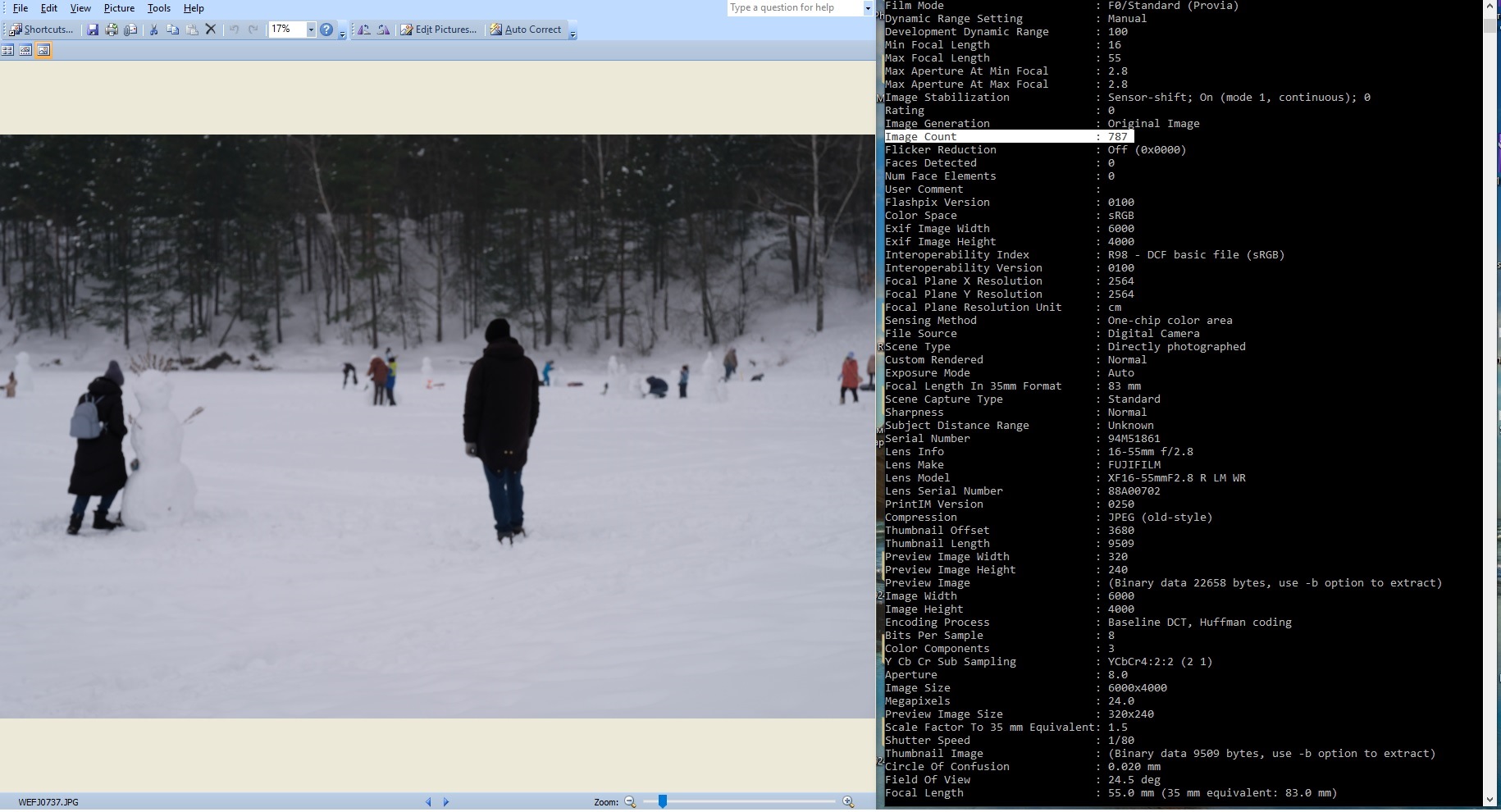Click the Shortcuts button
This screenshot has width=1501, height=812.
click(42, 30)
